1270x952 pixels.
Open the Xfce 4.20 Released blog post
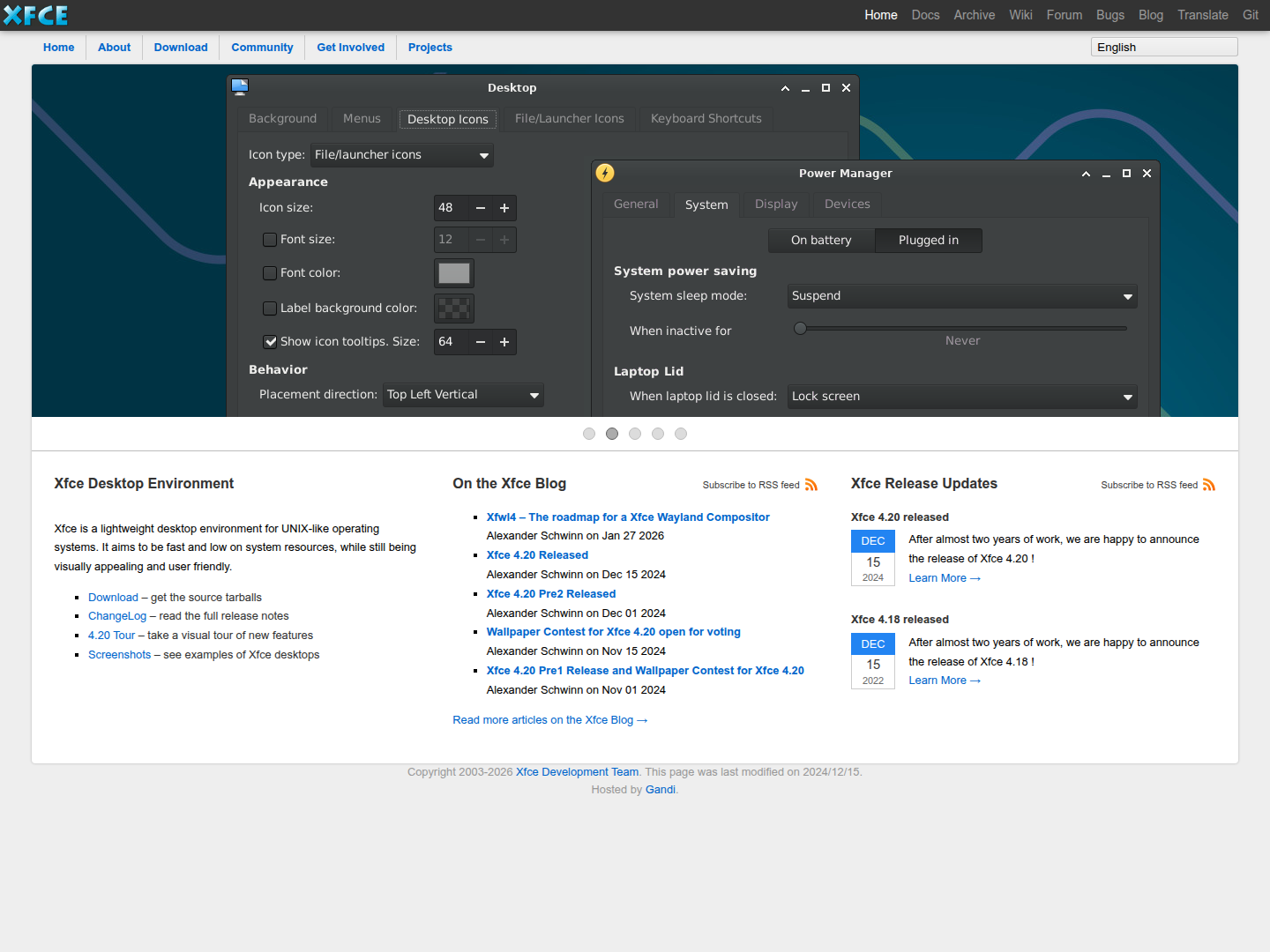(x=537, y=555)
